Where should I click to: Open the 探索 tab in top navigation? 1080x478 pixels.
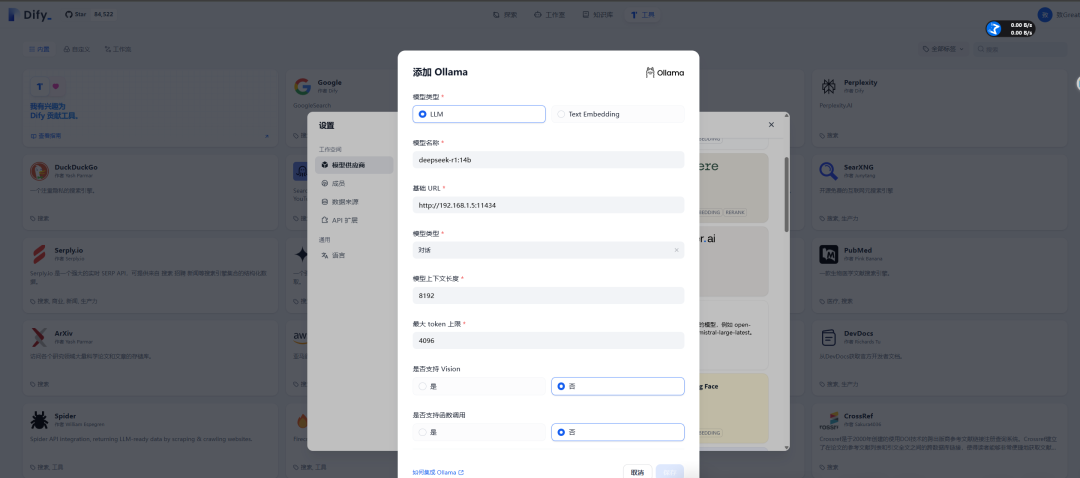click(x=505, y=14)
